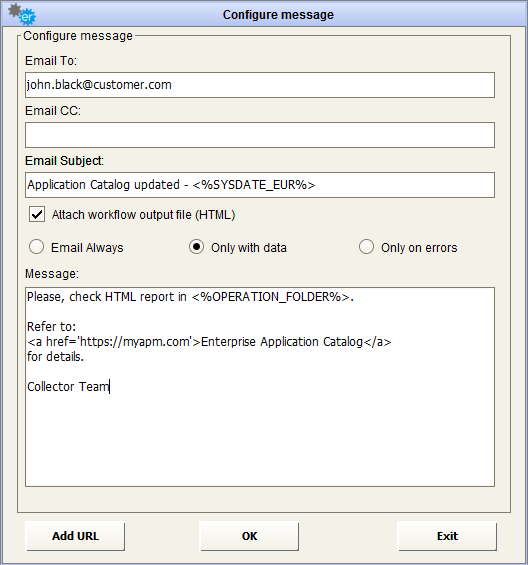Focus the Email To input field
The width and height of the screenshot is (528, 565).
[x=260, y=85]
